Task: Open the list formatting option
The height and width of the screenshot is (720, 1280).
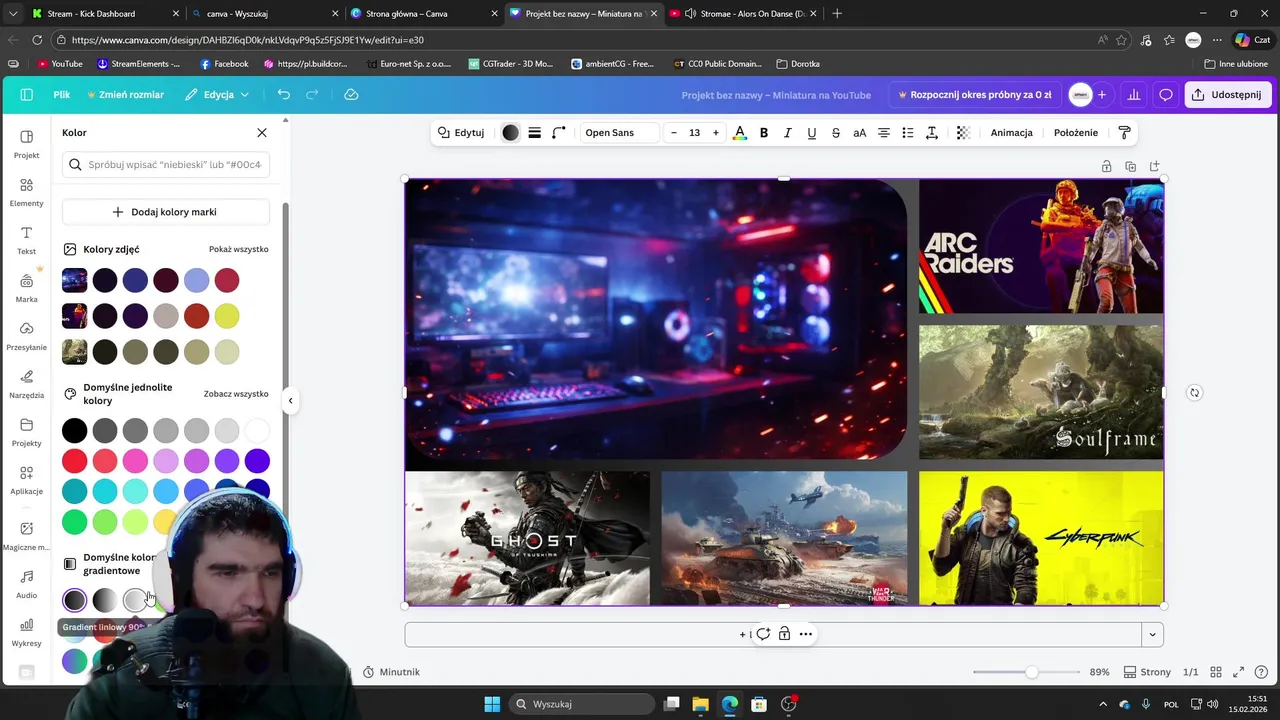Action: 908,133
